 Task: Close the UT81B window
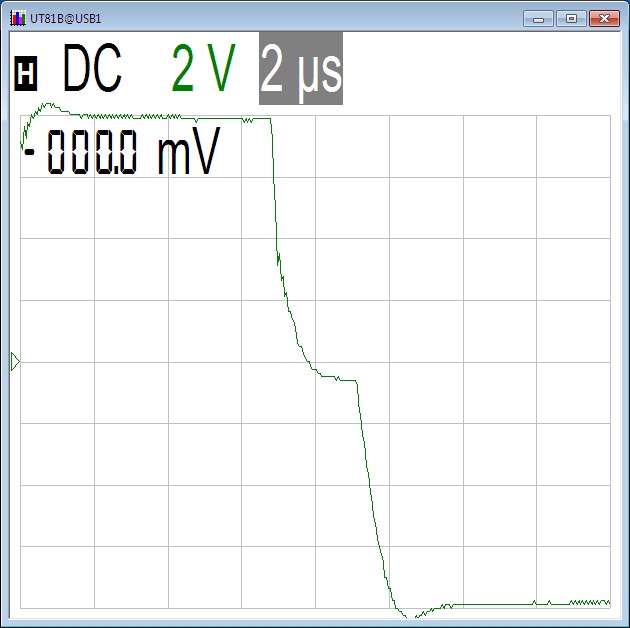pos(603,18)
